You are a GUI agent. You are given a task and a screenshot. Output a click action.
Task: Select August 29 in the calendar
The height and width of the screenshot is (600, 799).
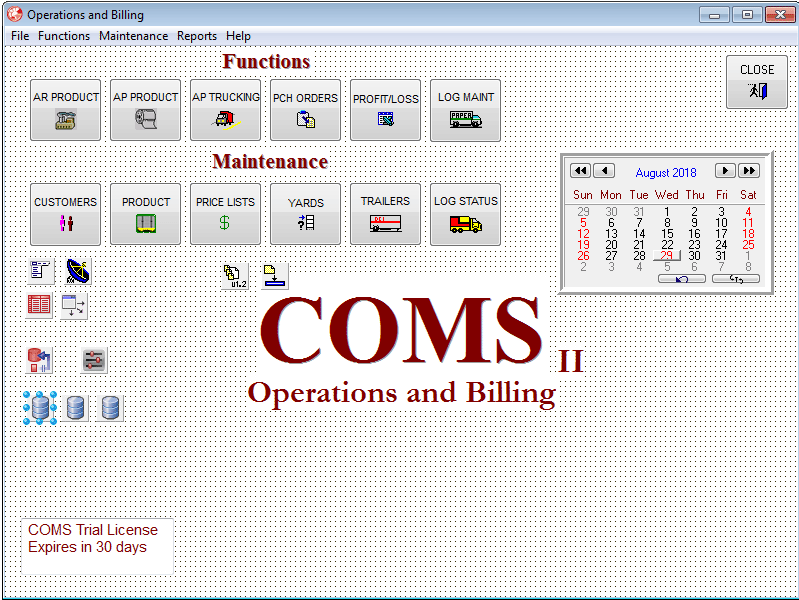click(x=667, y=255)
